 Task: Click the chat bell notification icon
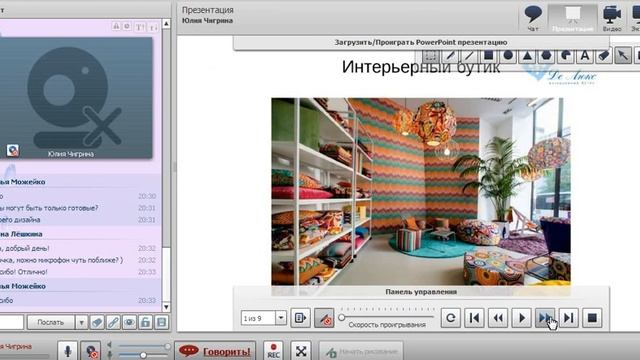pyautogui.click(x=116, y=27)
